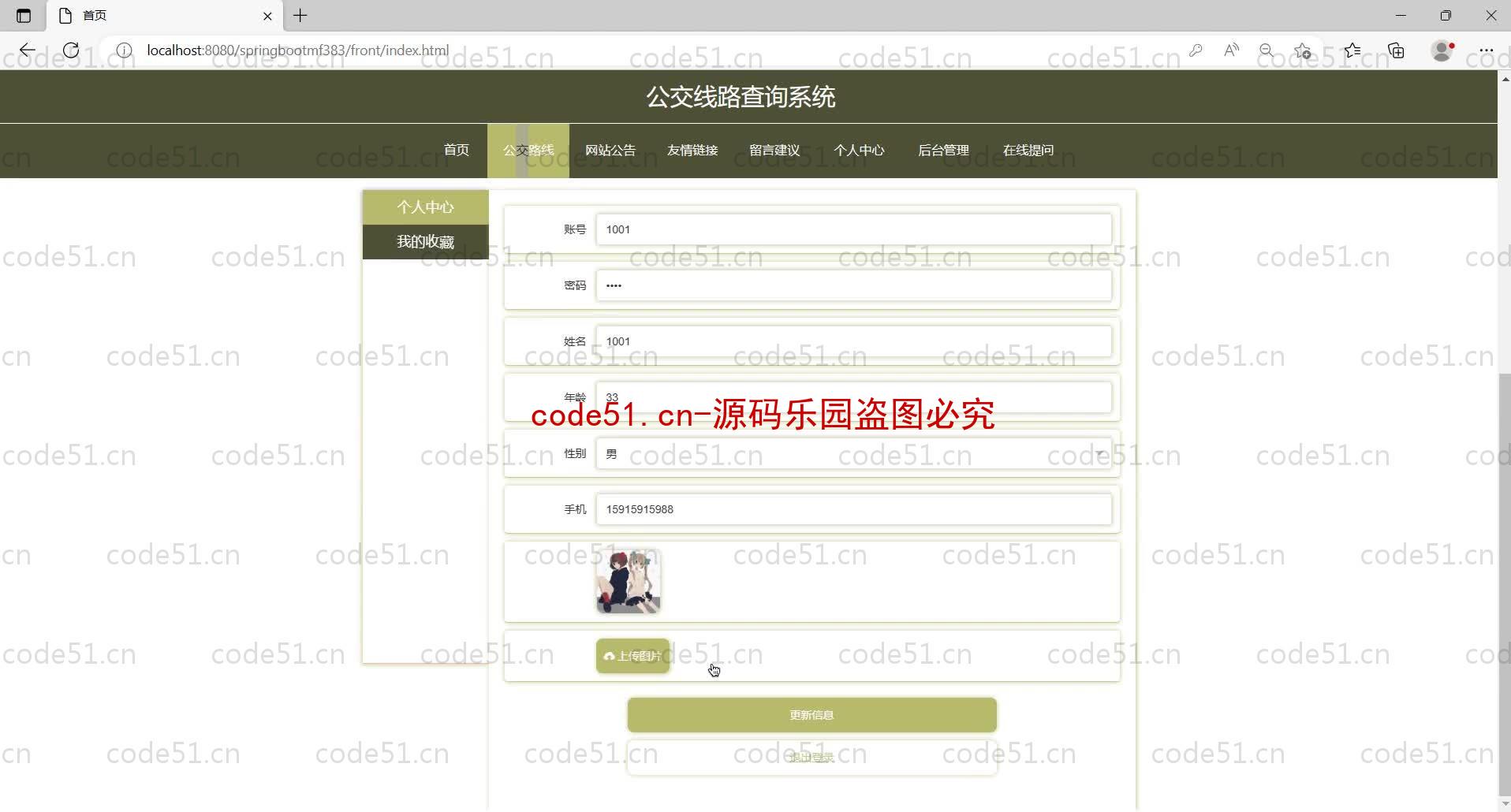
Task: Add this page to favorites star icon
Action: click(x=1303, y=50)
